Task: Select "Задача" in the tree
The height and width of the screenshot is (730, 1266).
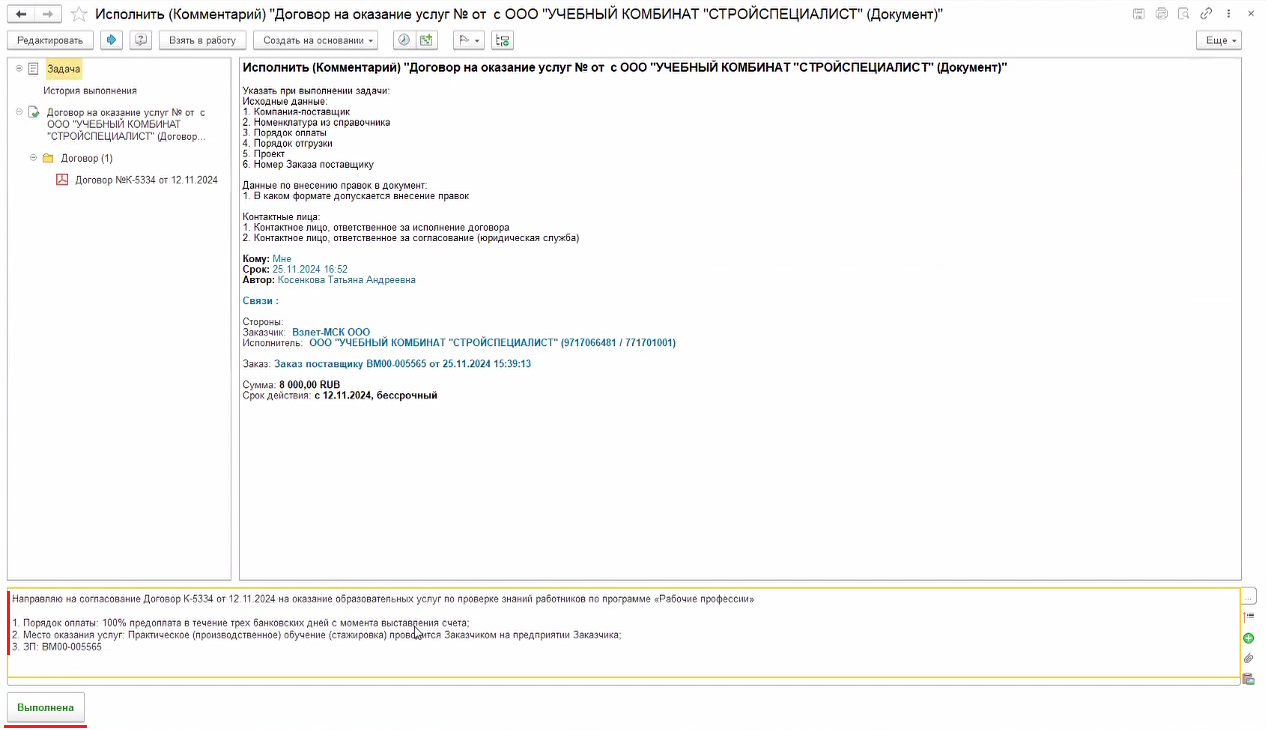Action: [x=64, y=69]
